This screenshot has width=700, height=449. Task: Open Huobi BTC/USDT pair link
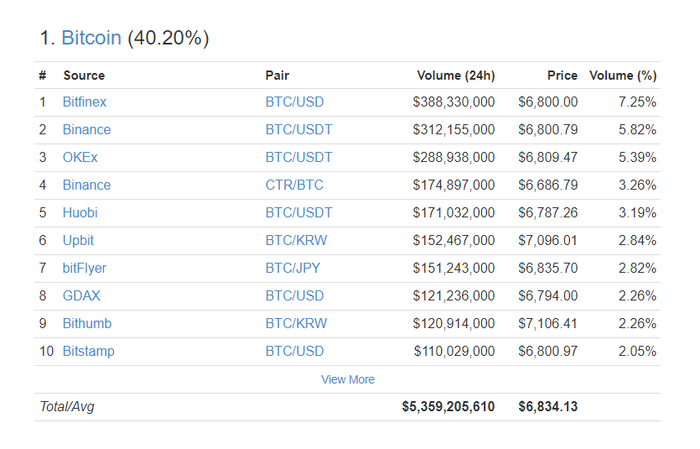(x=299, y=212)
